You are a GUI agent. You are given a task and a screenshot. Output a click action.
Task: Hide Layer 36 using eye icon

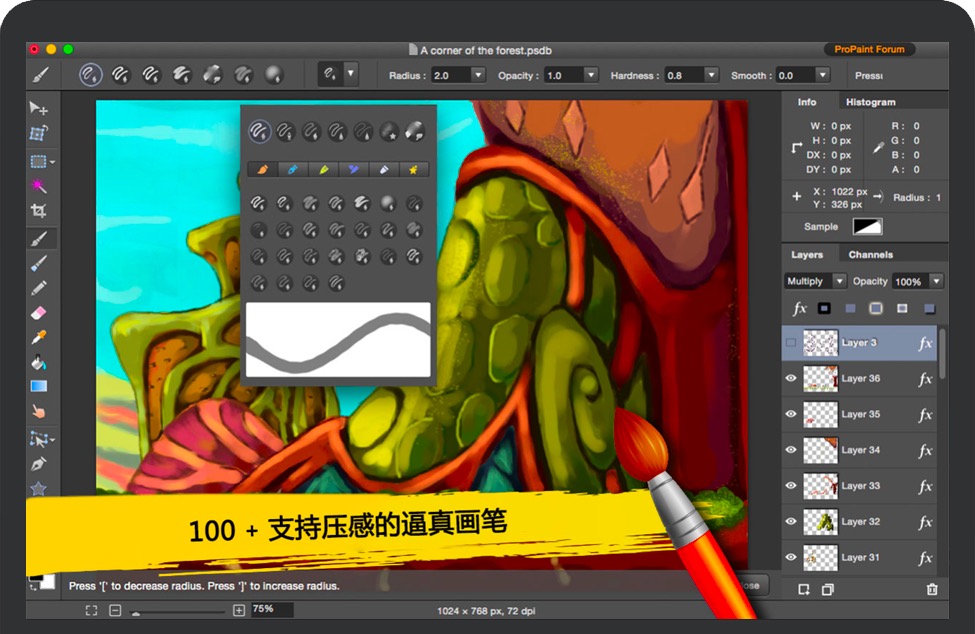coord(791,379)
